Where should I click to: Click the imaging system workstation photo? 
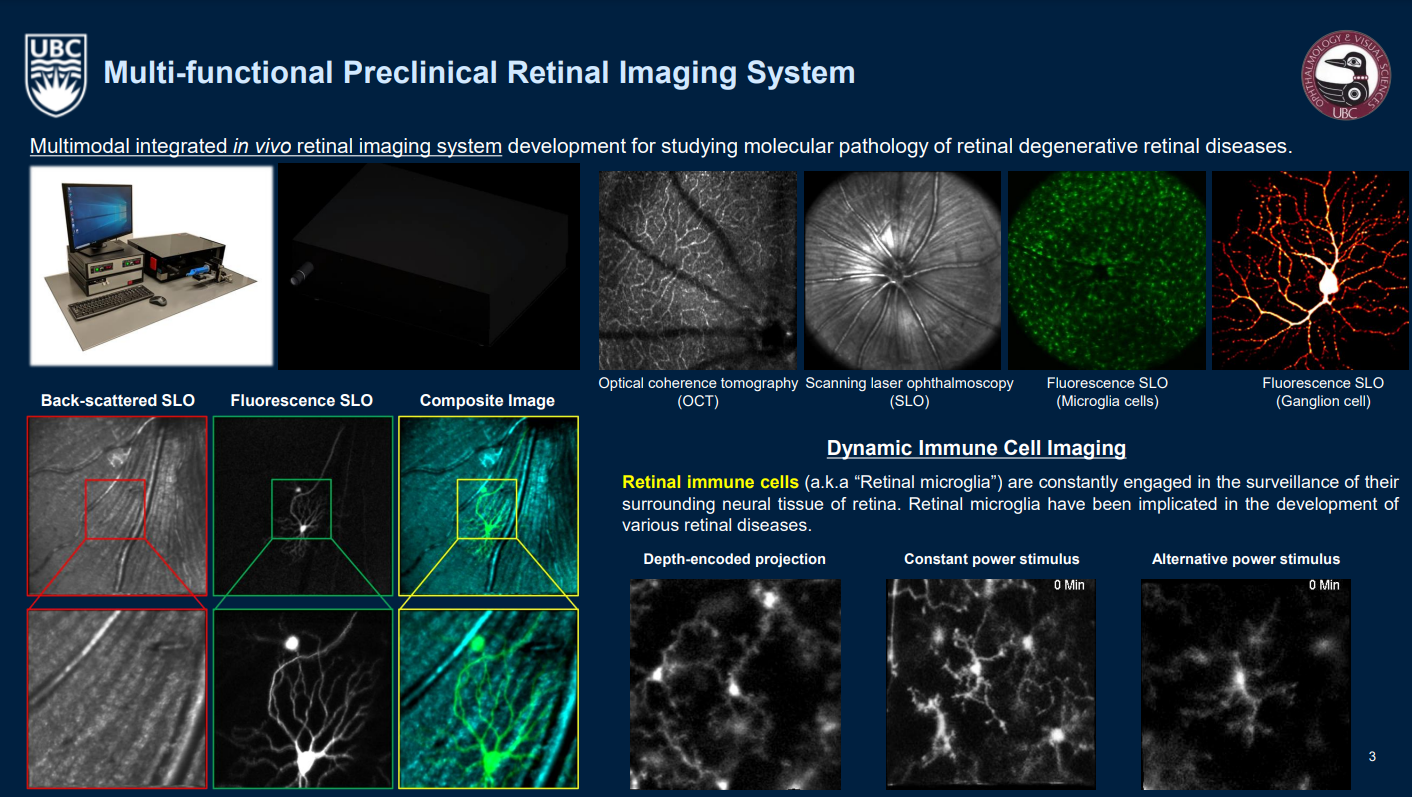coord(150,267)
